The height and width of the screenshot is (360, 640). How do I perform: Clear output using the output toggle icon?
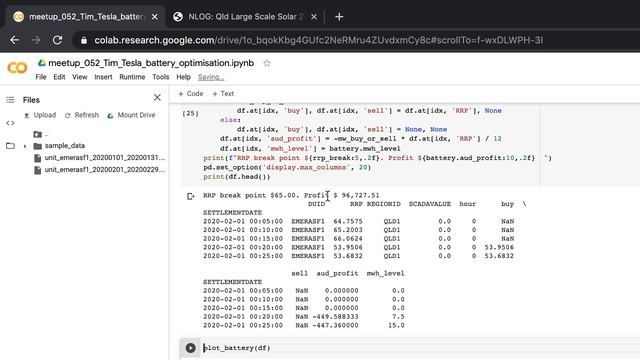click(191, 196)
